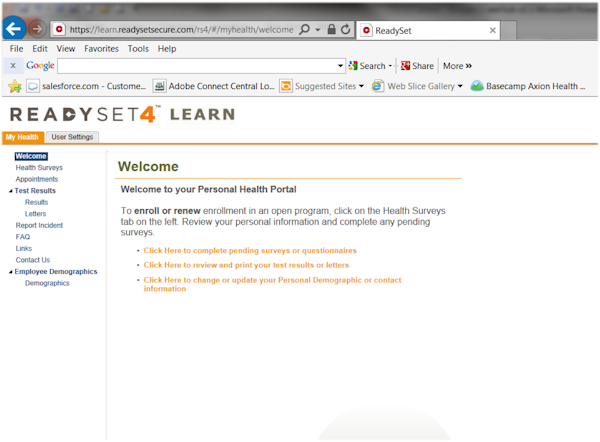
Task: Click the Adobe Connect bookmark icon
Action: (159, 86)
